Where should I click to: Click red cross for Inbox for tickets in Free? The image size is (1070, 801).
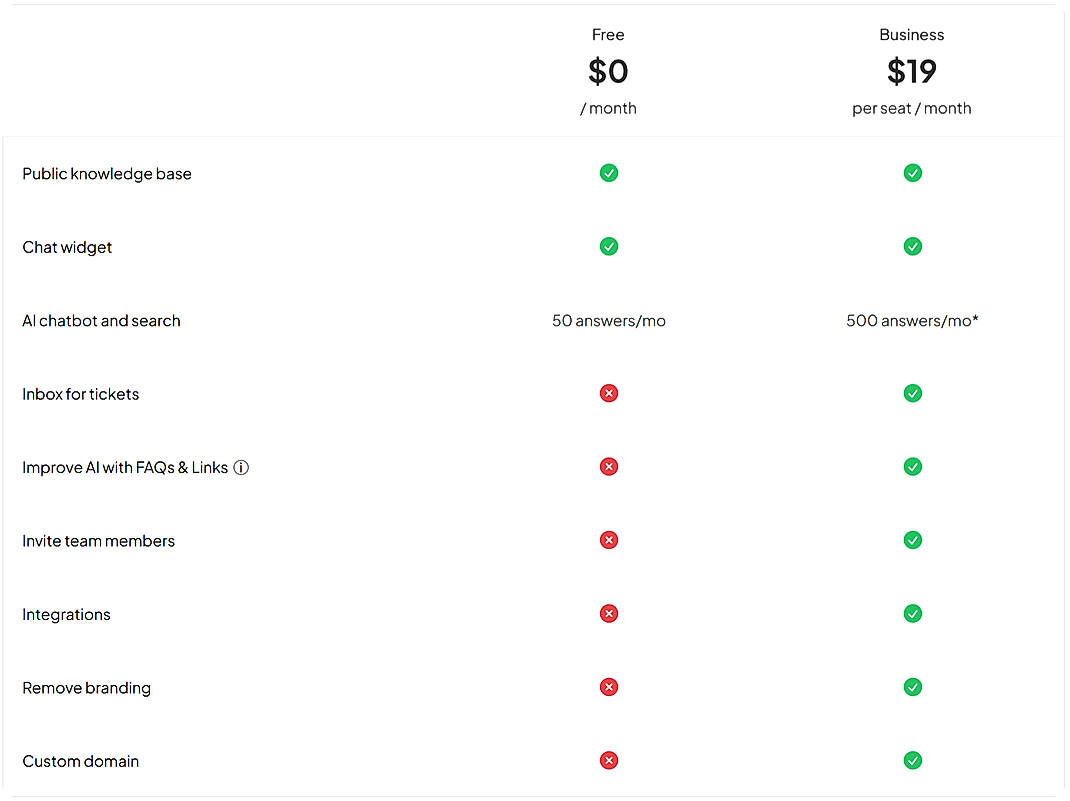[x=609, y=393]
